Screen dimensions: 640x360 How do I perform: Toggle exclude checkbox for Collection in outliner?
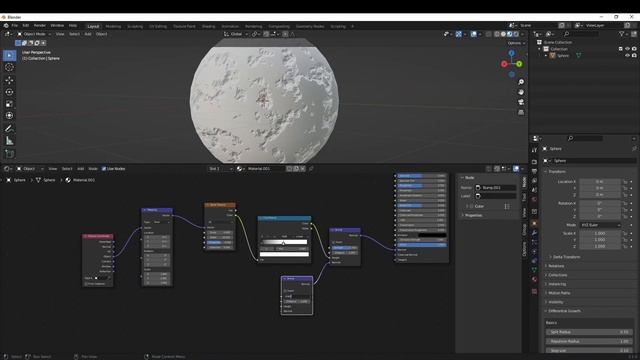[x=620, y=49]
